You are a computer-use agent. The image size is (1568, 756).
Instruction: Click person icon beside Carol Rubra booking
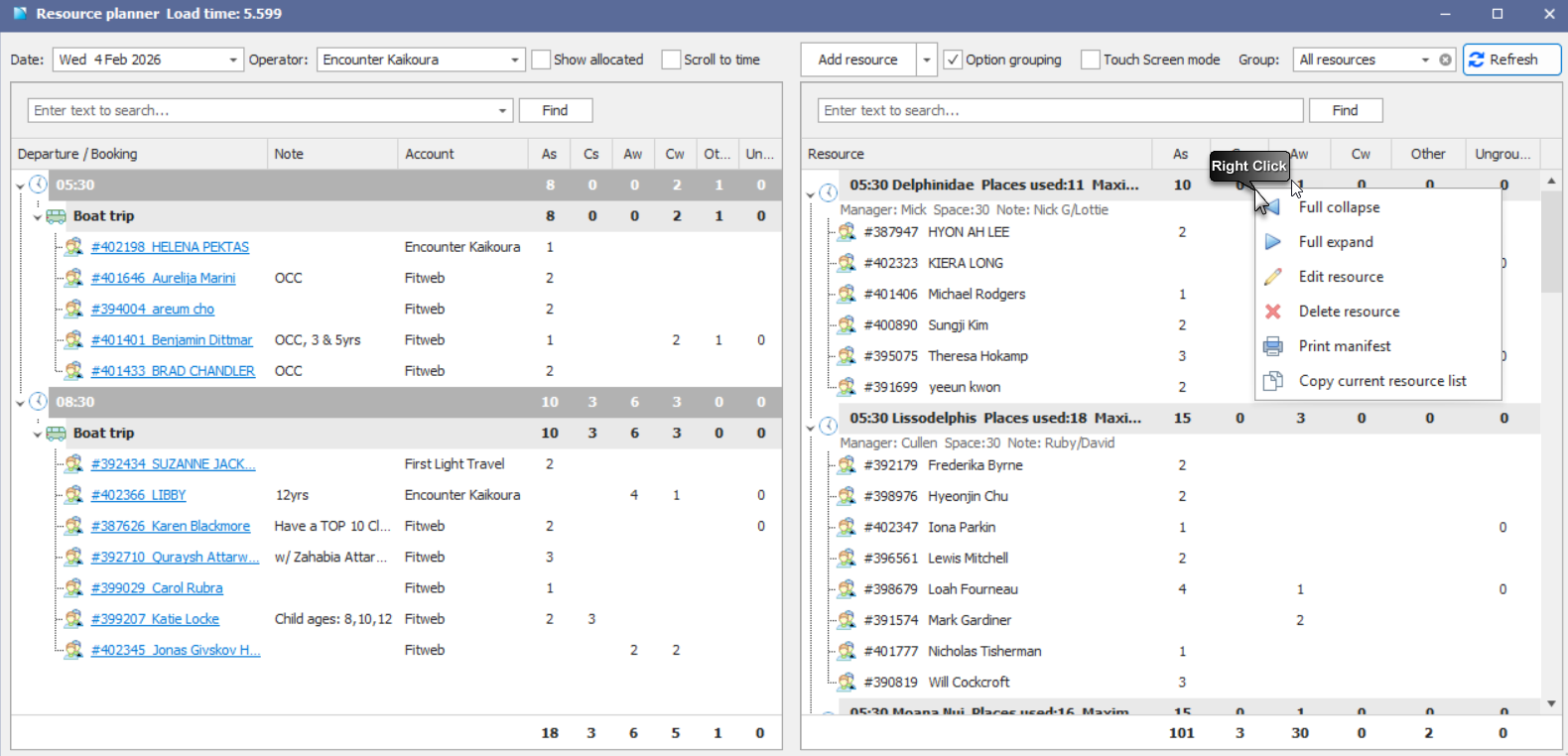click(x=73, y=587)
